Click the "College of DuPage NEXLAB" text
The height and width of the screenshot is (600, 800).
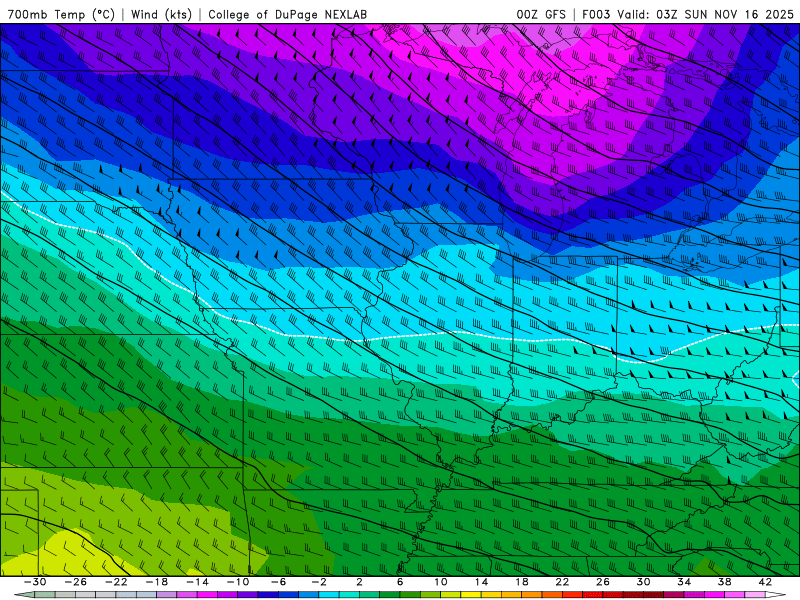click(x=287, y=14)
